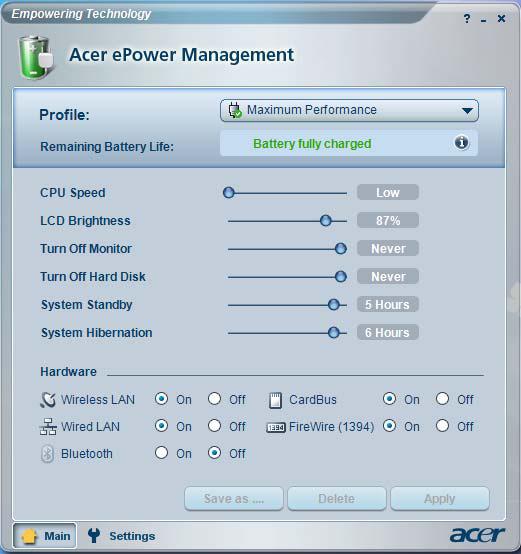The height and width of the screenshot is (554, 521).
Task: Click the CPU Speed slider knob
Action: coord(229,193)
